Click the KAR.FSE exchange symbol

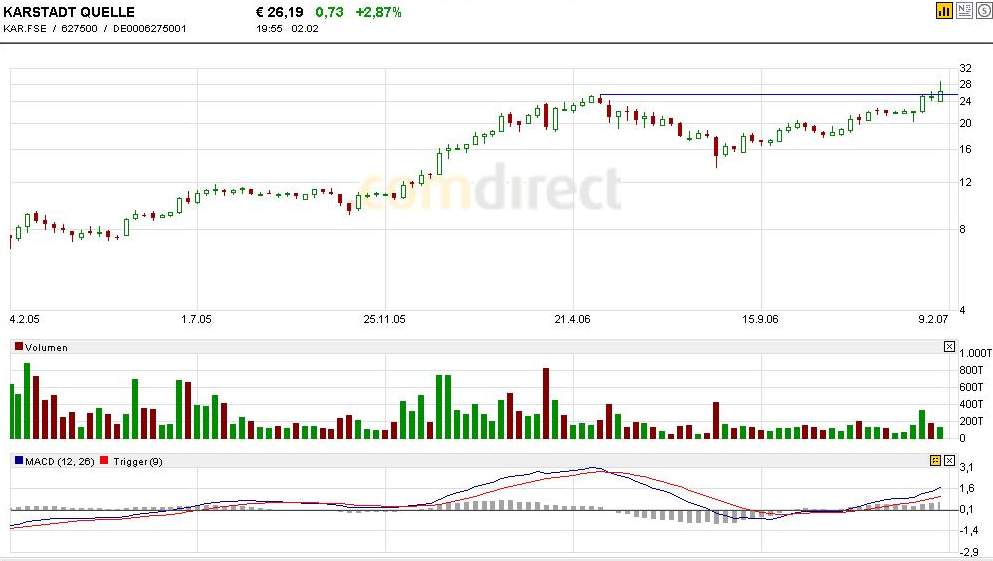point(25,28)
